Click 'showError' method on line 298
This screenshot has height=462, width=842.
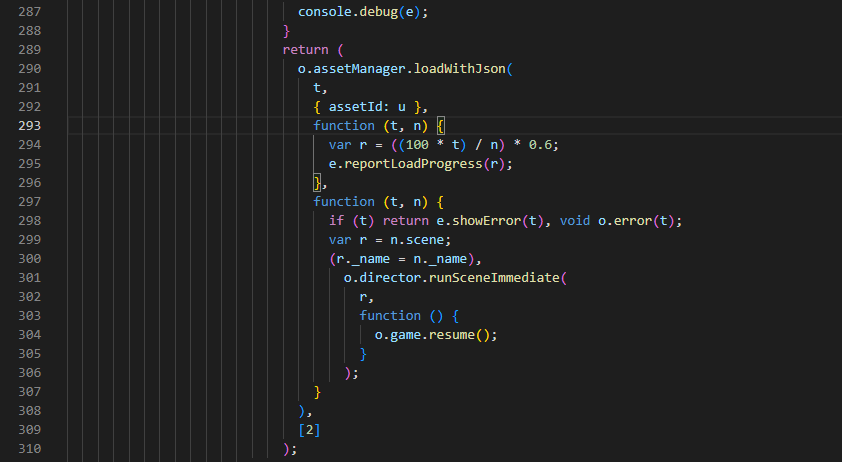click(x=487, y=221)
